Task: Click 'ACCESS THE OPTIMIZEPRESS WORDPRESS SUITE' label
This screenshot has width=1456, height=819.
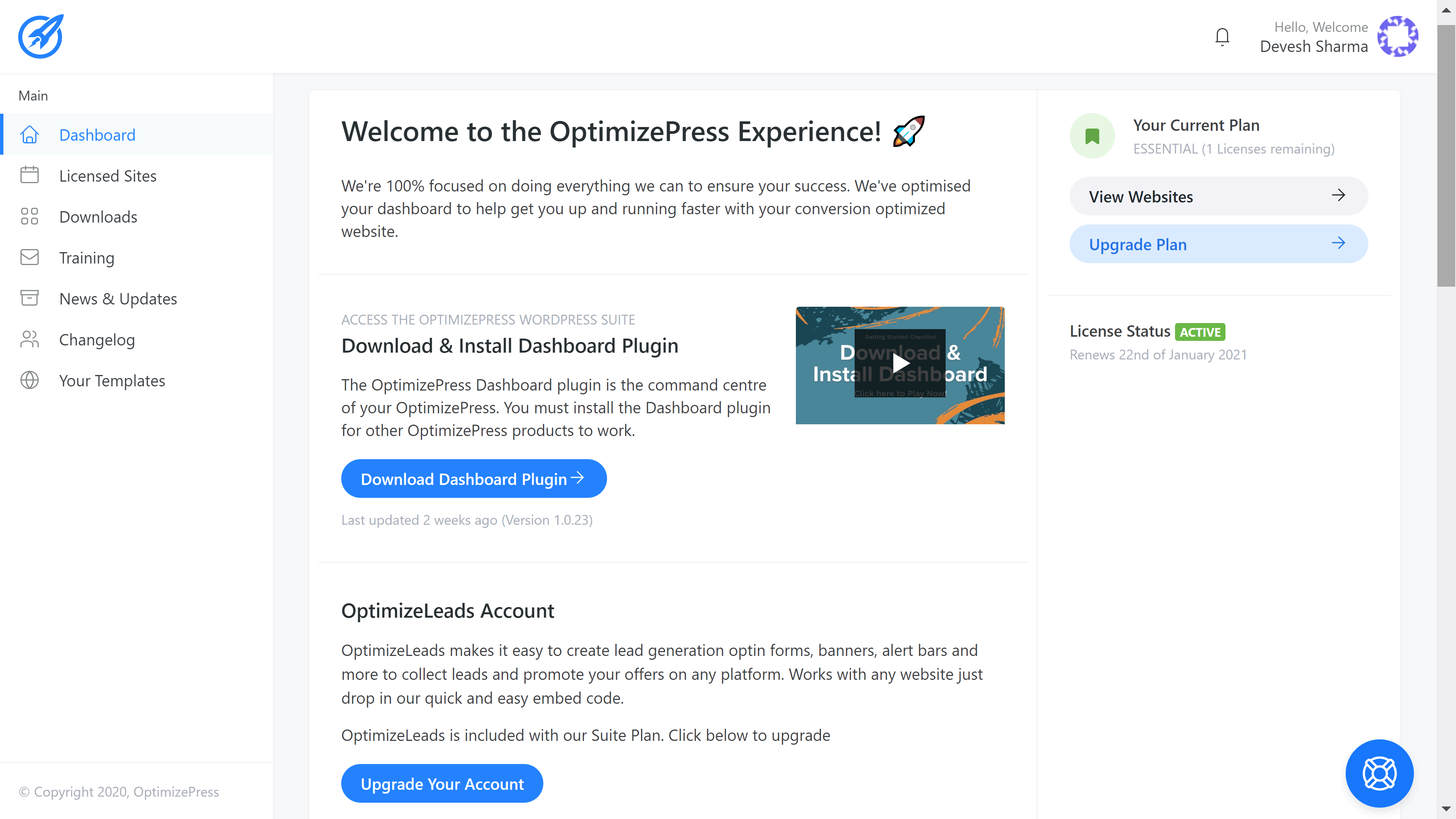Action: coord(488,320)
